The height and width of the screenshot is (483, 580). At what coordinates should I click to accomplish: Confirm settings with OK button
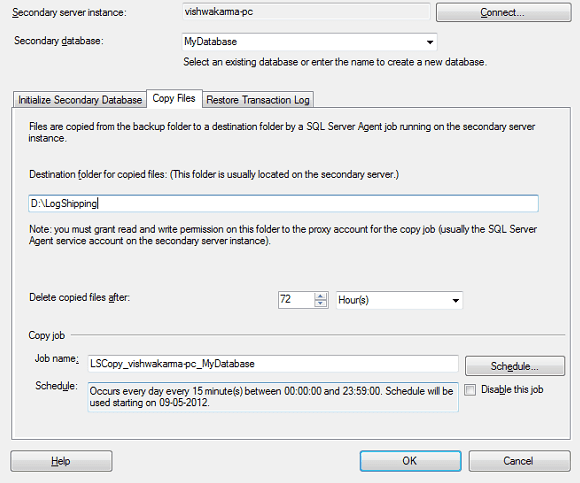[x=410, y=461]
